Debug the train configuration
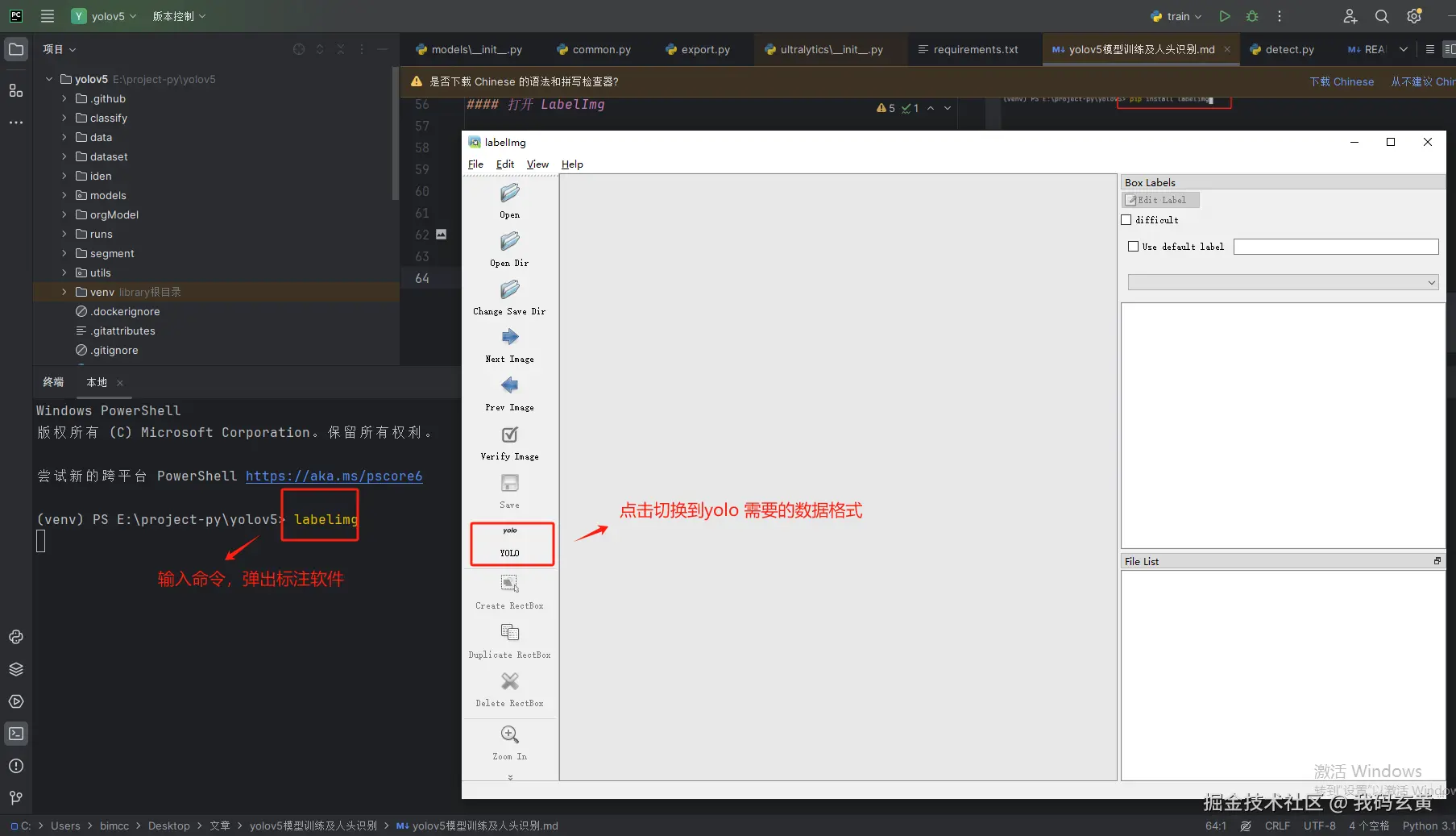Image resolution: width=1456 pixels, height=836 pixels. point(1252,16)
